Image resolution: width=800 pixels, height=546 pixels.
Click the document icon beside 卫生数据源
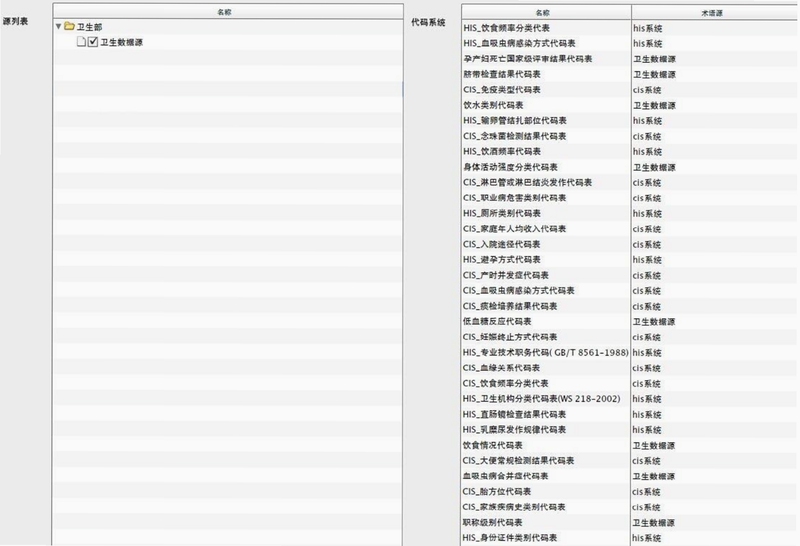[x=81, y=42]
